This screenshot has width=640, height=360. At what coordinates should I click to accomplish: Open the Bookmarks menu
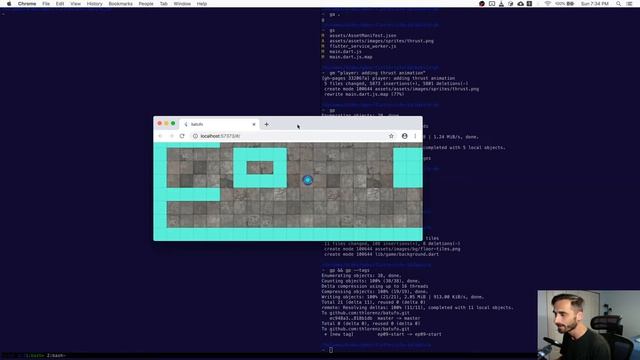coord(120,4)
